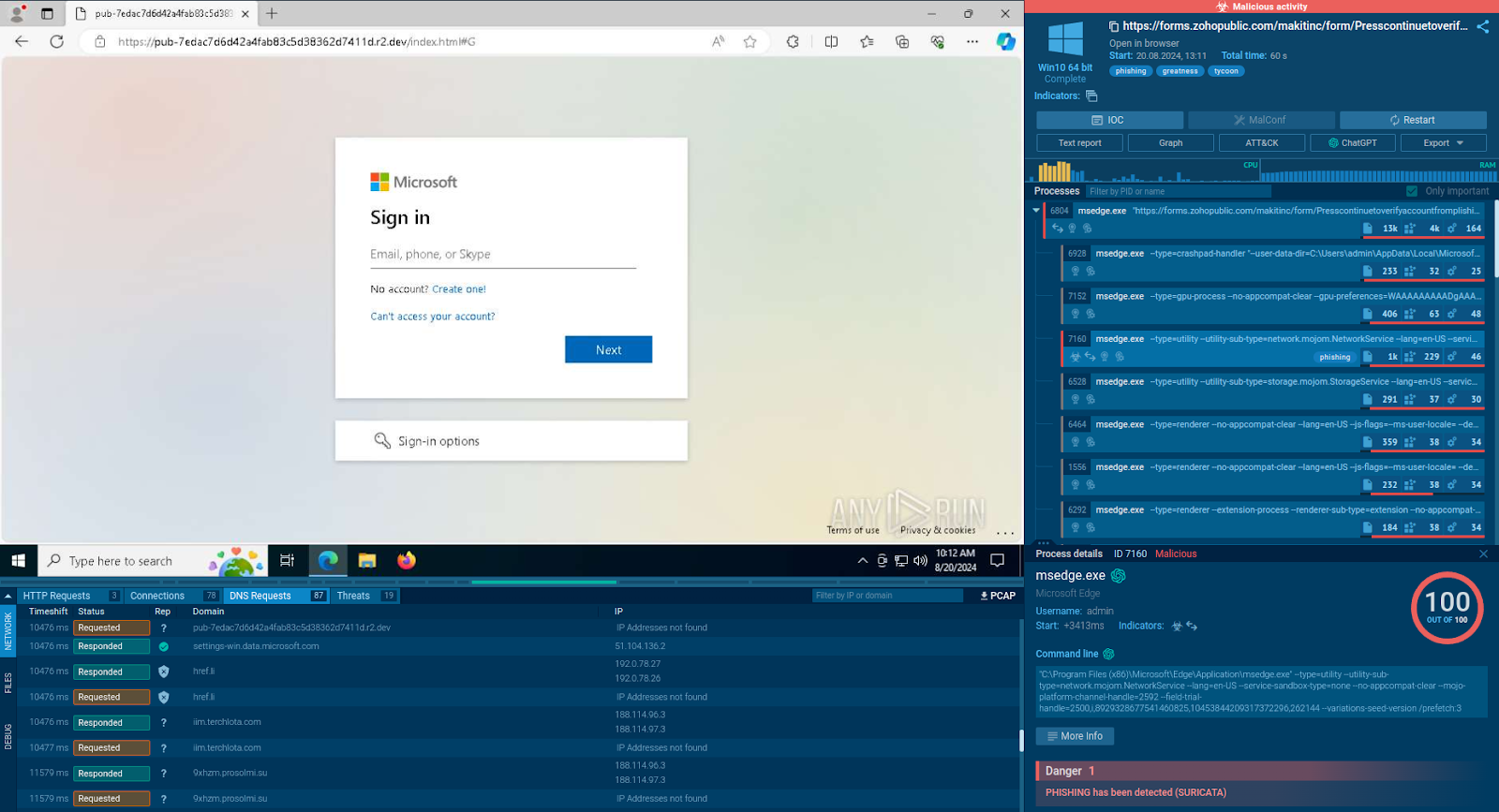
Task: Switch to the HTTP Requests tab
Action: click(57, 596)
